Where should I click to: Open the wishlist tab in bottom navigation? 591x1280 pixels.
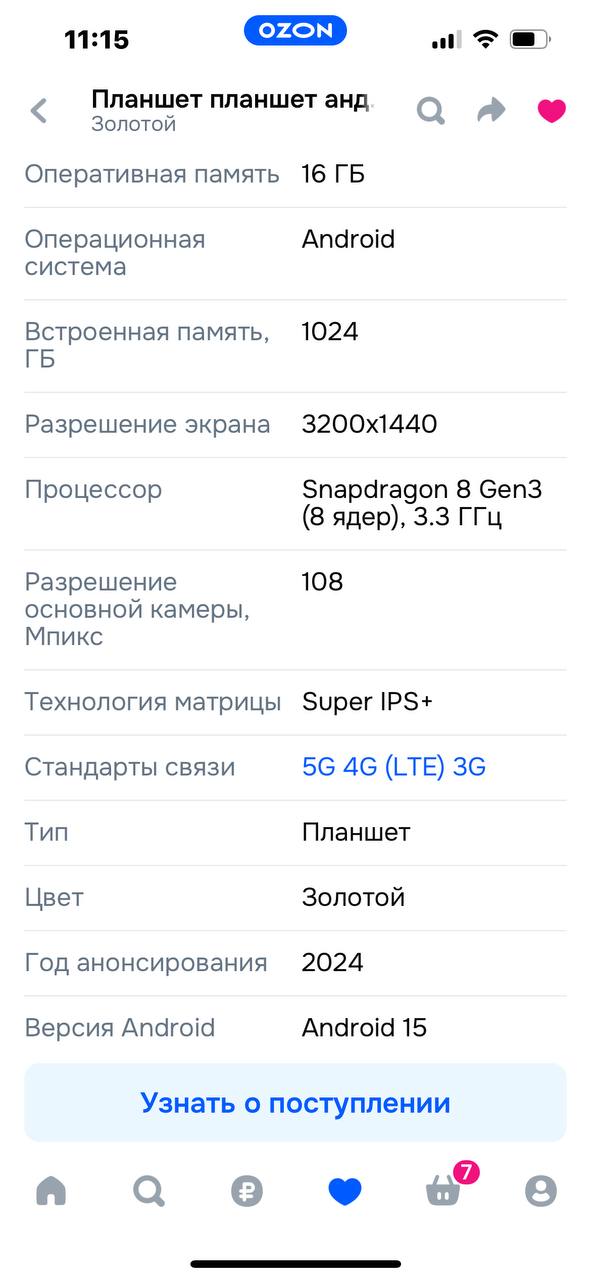click(344, 1191)
